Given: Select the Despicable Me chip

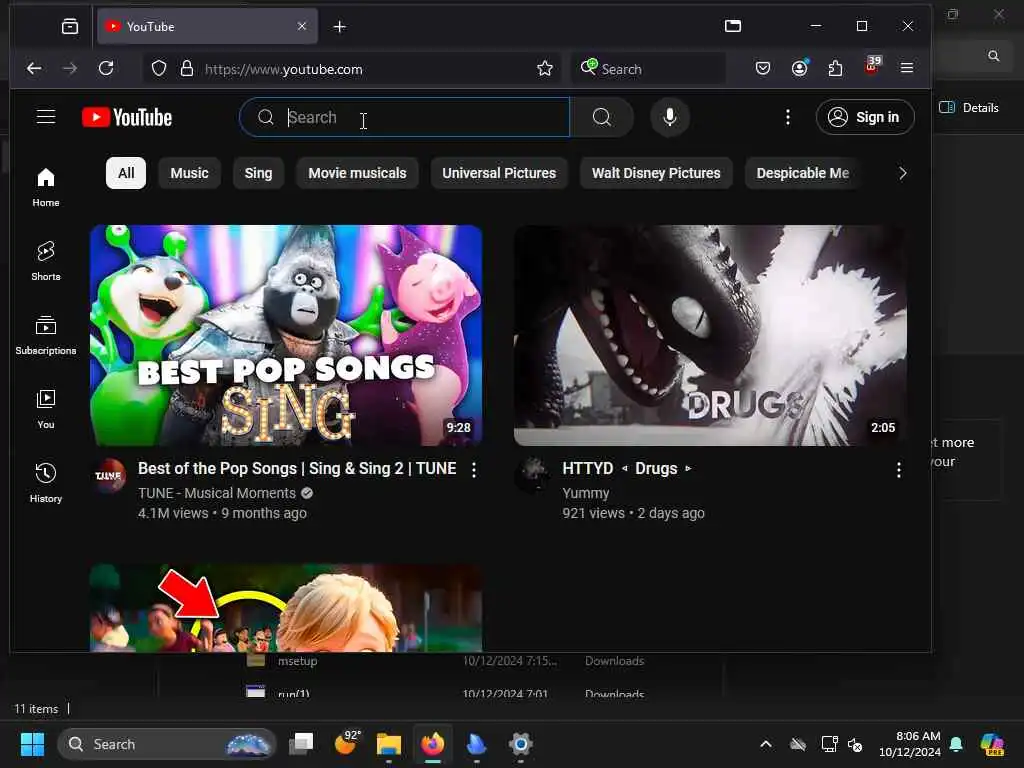Looking at the screenshot, I should coord(803,173).
